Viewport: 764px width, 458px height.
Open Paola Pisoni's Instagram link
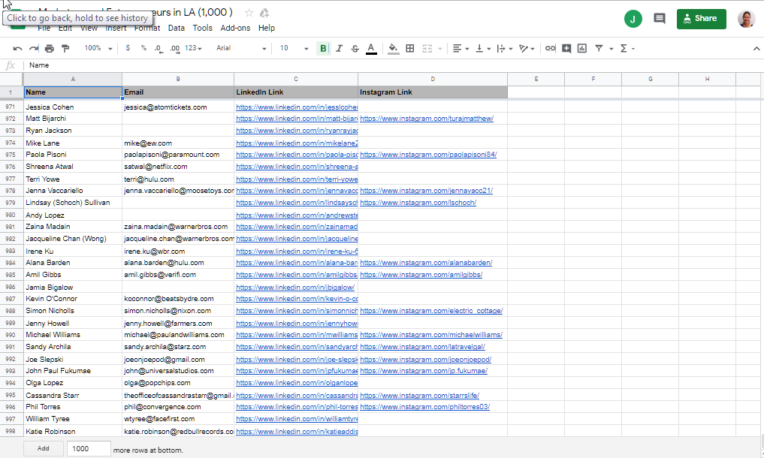pos(428,154)
